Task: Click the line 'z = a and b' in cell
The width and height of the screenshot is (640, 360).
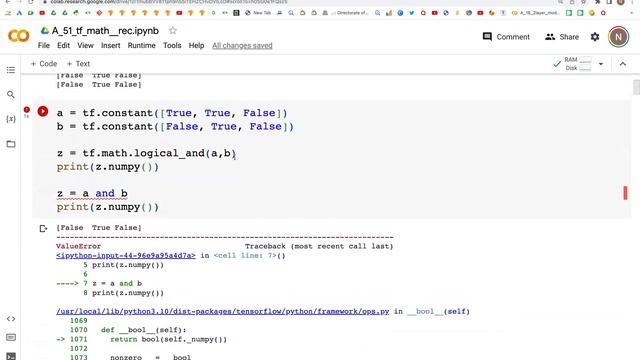Action: tap(92, 193)
